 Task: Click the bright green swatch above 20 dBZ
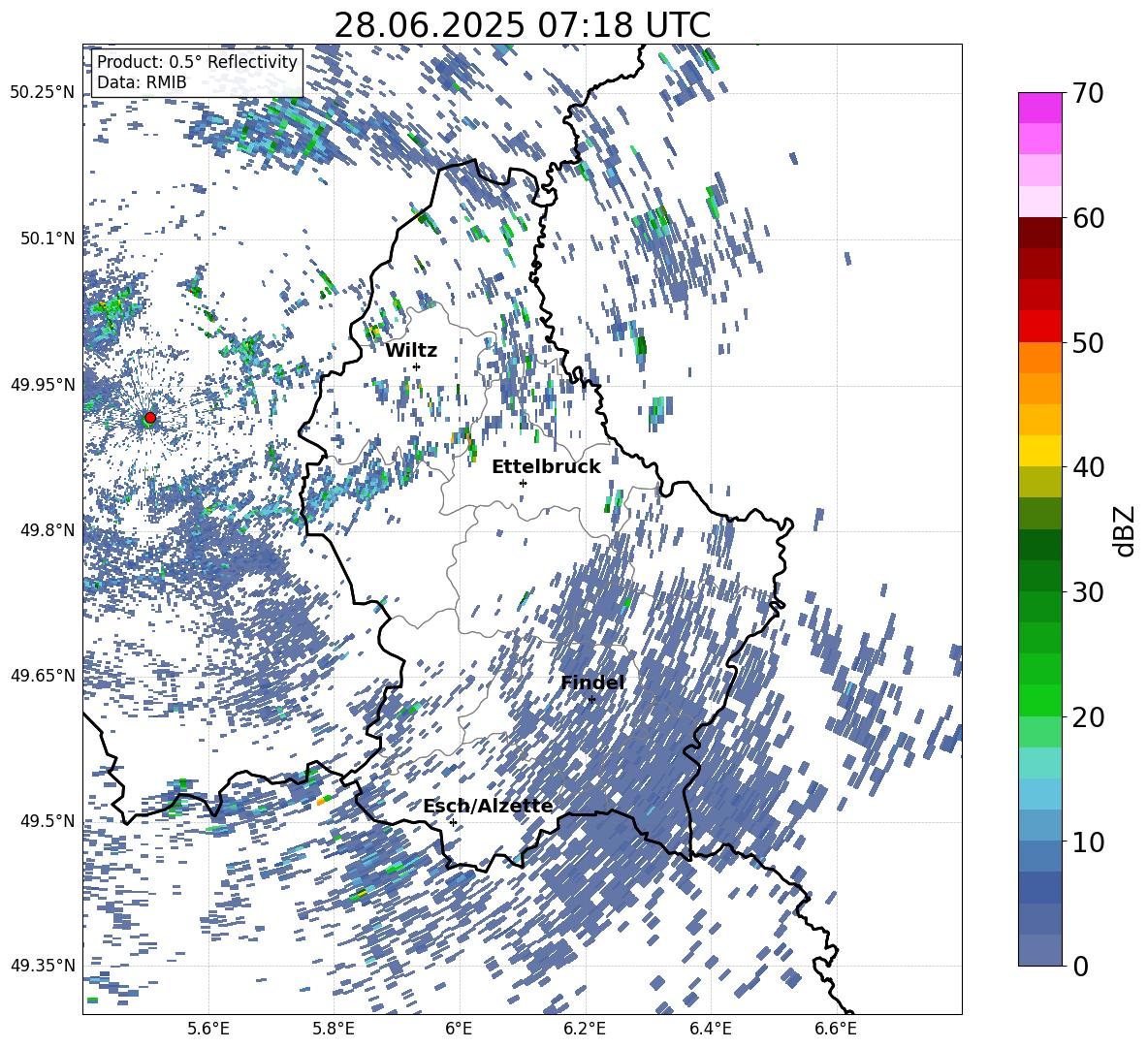click(1039, 700)
